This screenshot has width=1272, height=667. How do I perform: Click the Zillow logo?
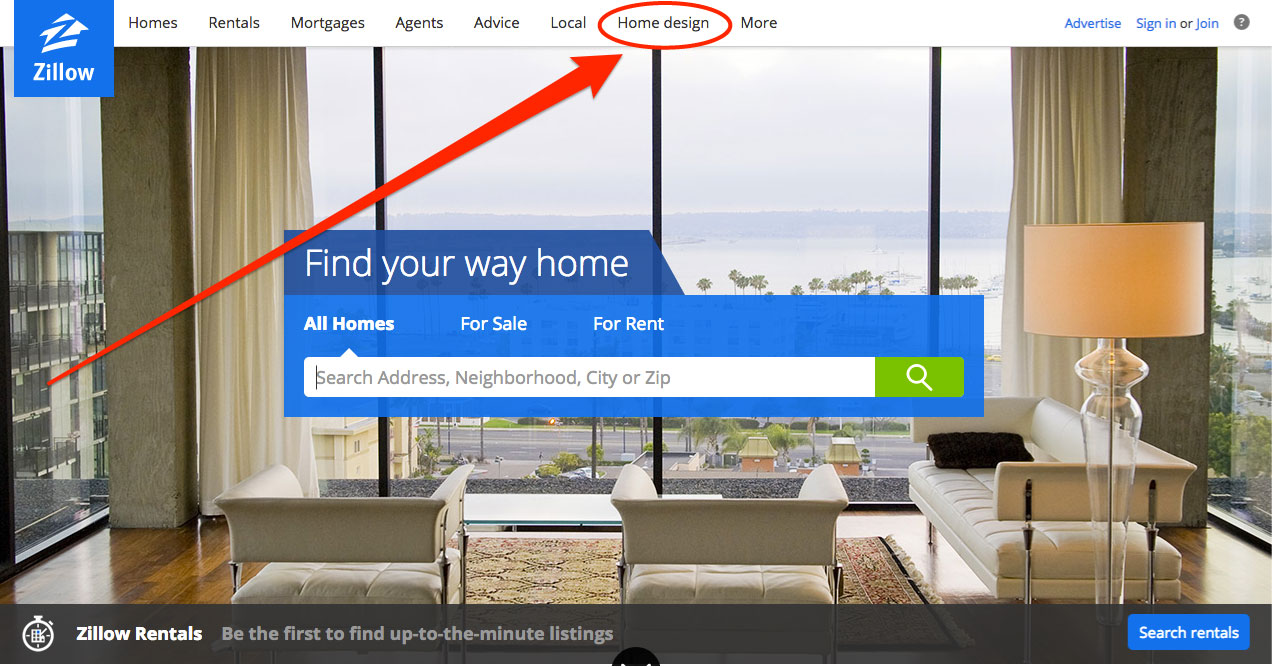[x=64, y=48]
